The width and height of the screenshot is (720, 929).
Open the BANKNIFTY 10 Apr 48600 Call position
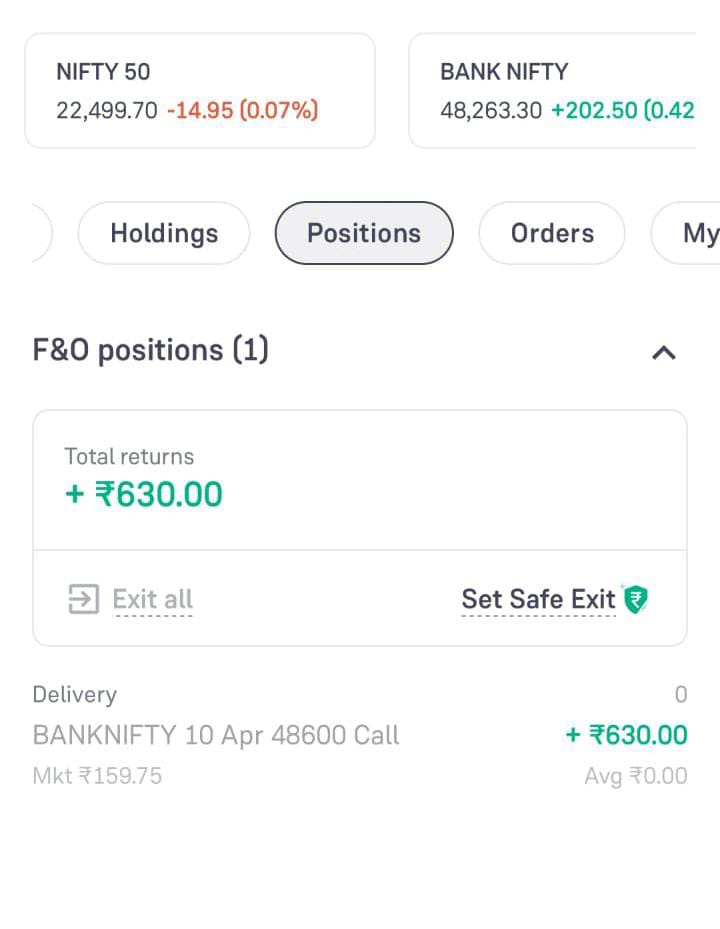point(216,736)
